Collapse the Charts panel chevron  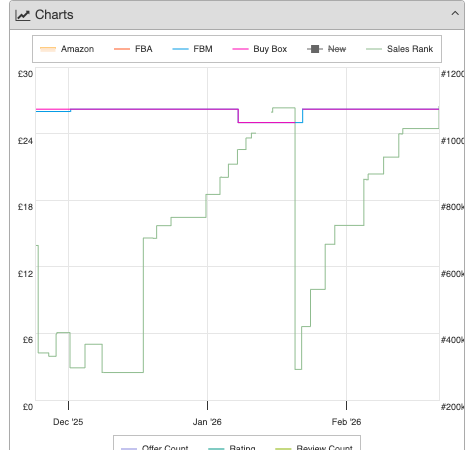(455, 14)
